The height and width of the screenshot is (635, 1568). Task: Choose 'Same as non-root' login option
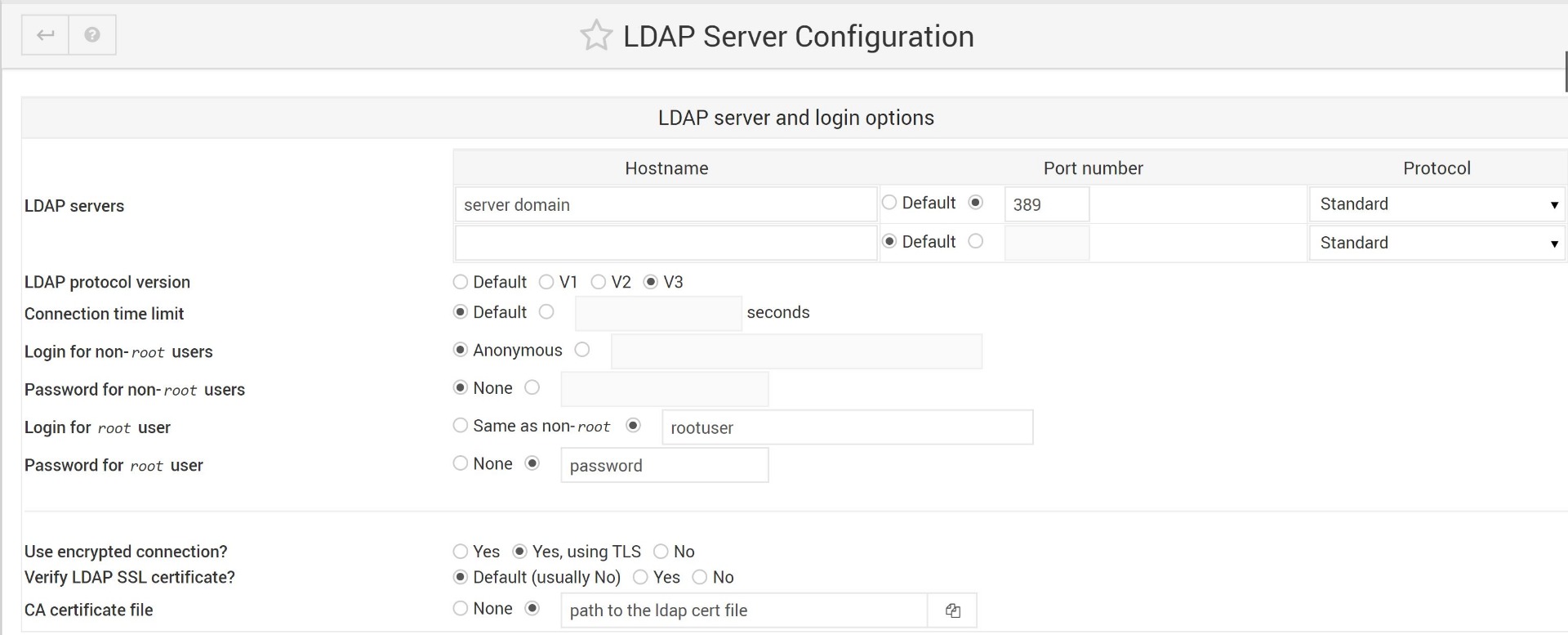tap(461, 426)
